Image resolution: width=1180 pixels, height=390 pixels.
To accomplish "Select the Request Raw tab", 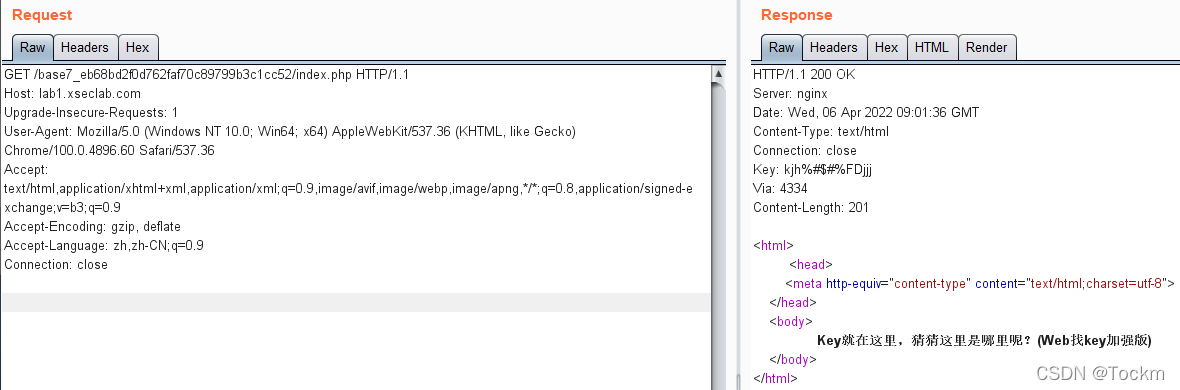I will coord(32,47).
